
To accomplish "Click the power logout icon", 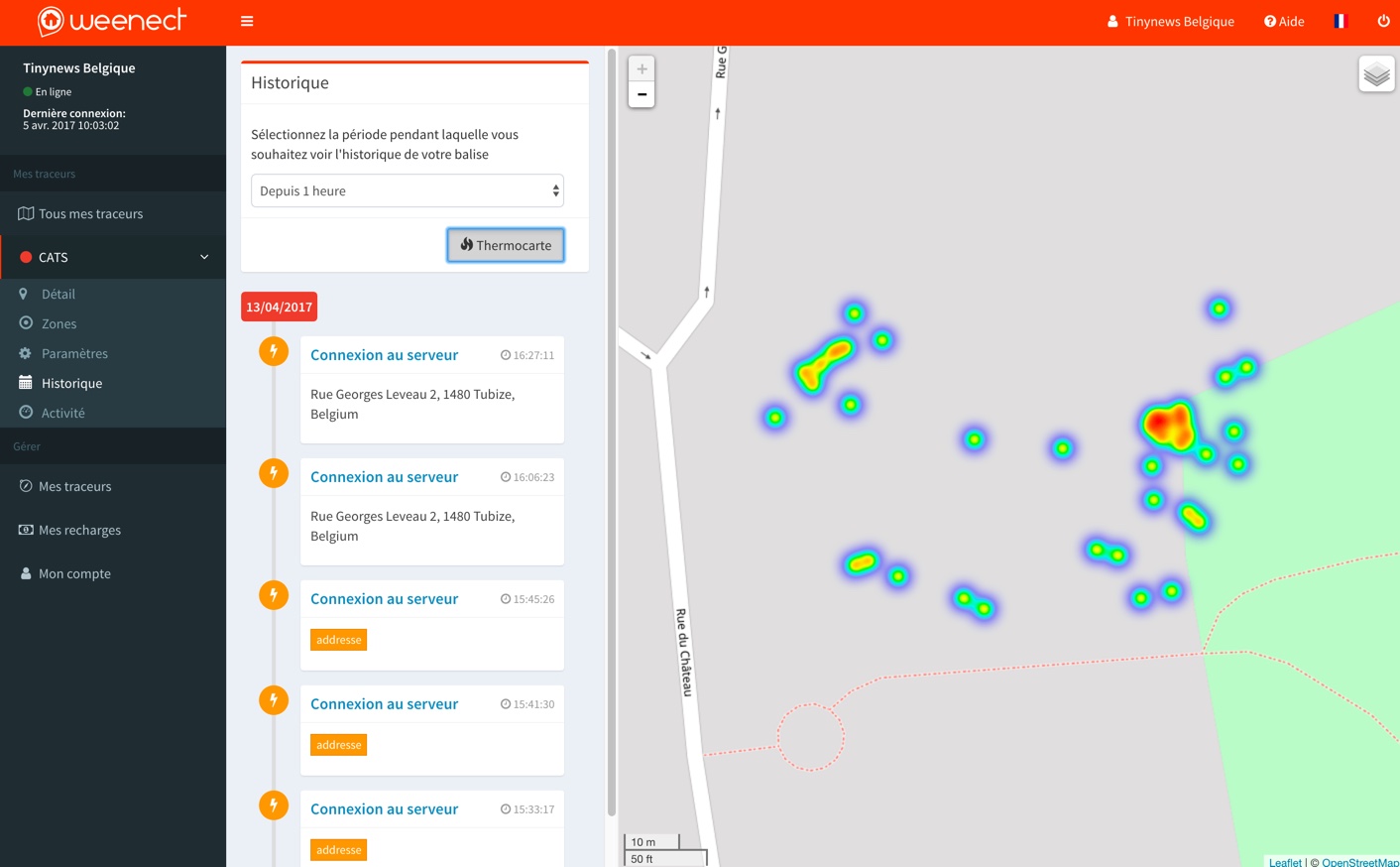I will [x=1383, y=21].
